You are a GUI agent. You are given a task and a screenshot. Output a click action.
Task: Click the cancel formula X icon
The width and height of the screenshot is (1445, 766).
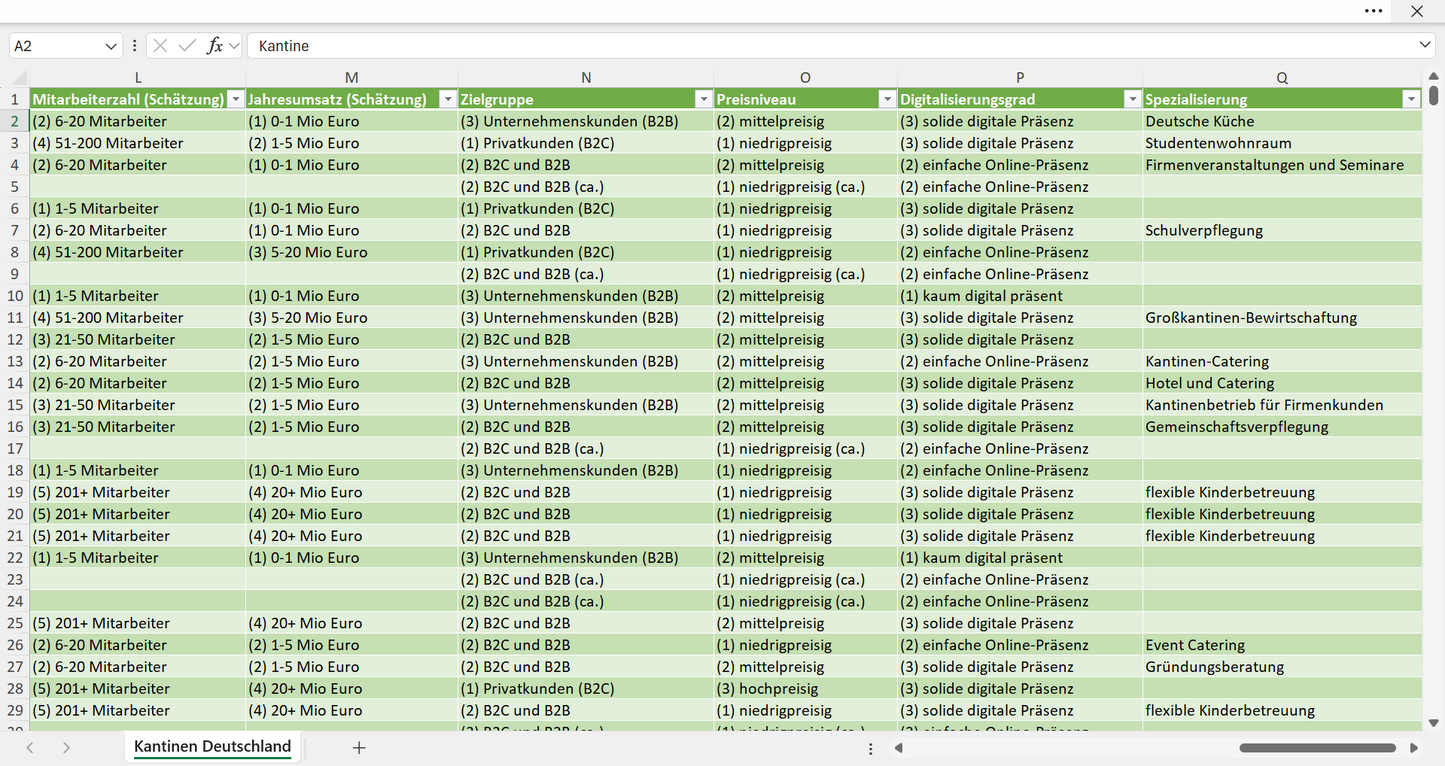(160, 46)
